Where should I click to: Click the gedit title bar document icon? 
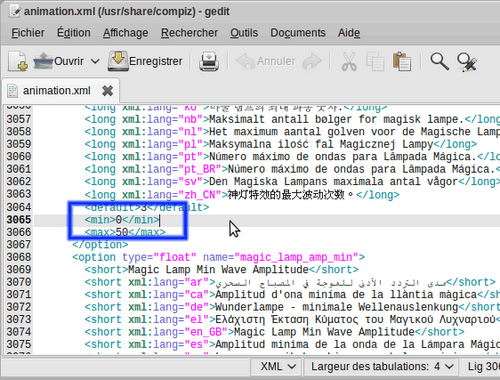point(15,11)
